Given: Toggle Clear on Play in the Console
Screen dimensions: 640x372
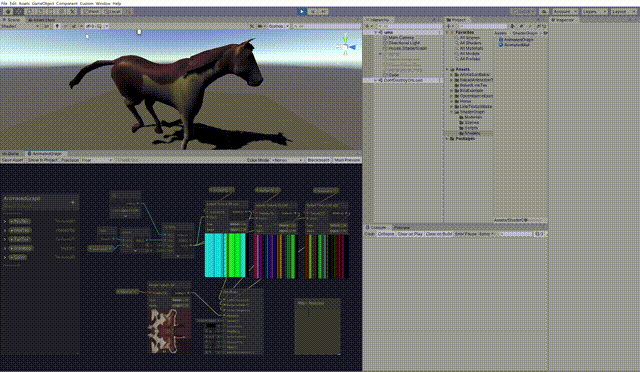Looking at the screenshot, I should coord(410,234).
